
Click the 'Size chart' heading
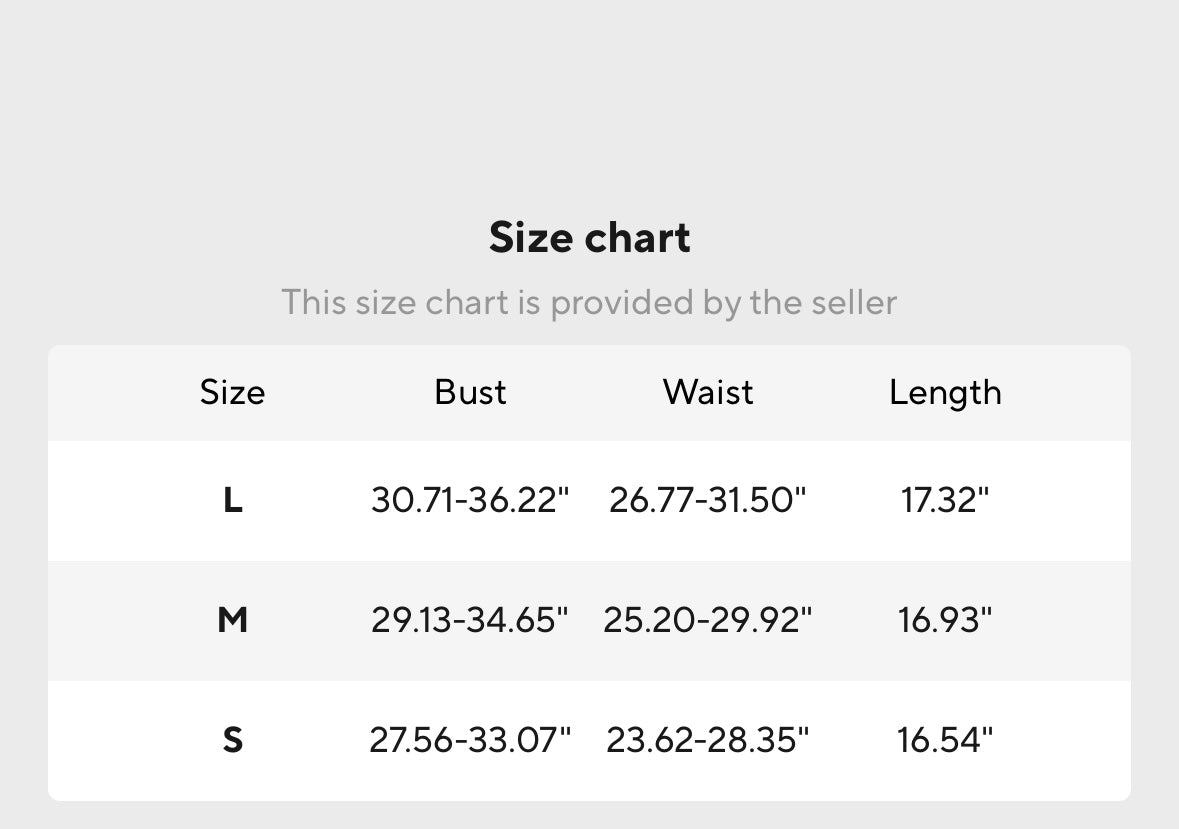589,238
